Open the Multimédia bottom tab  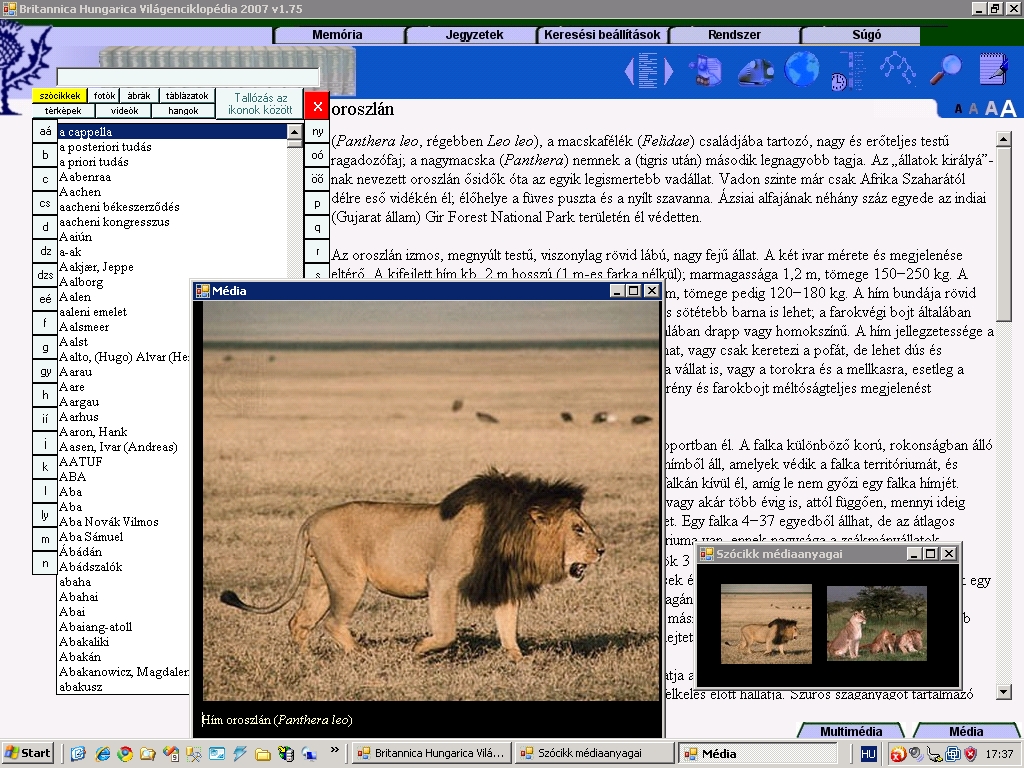click(x=851, y=731)
